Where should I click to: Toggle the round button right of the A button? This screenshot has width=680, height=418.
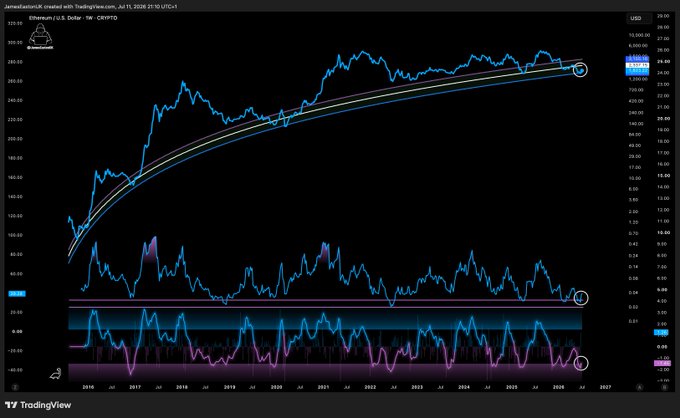click(664, 387)
